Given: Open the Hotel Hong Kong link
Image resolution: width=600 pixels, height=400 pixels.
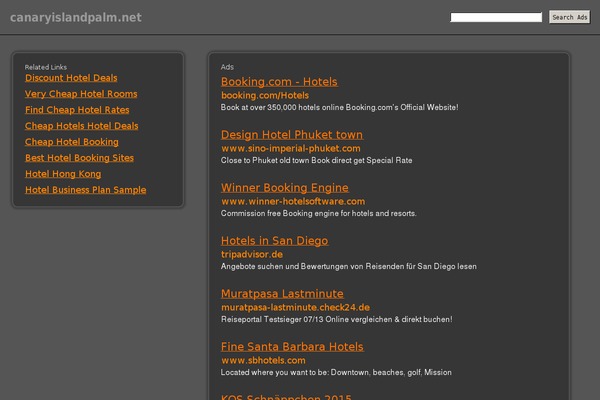Looking at the screenshot, I should point(63,174).
